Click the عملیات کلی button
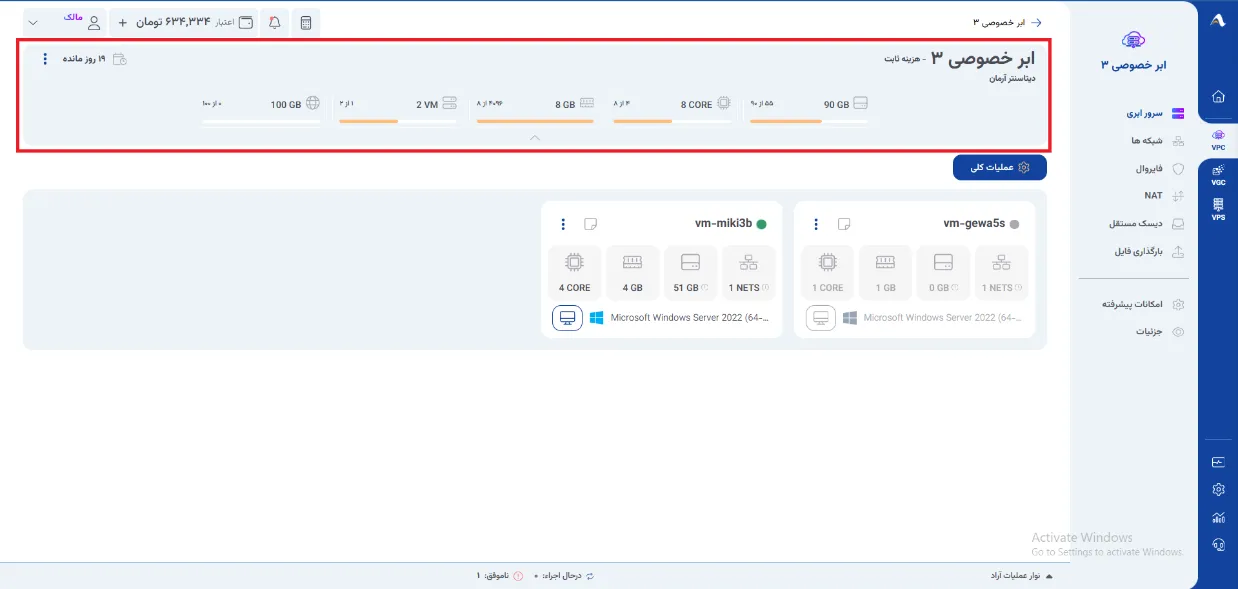Screen dimensions: 1238x589 pyautogui.click(x=1000, y=167)
